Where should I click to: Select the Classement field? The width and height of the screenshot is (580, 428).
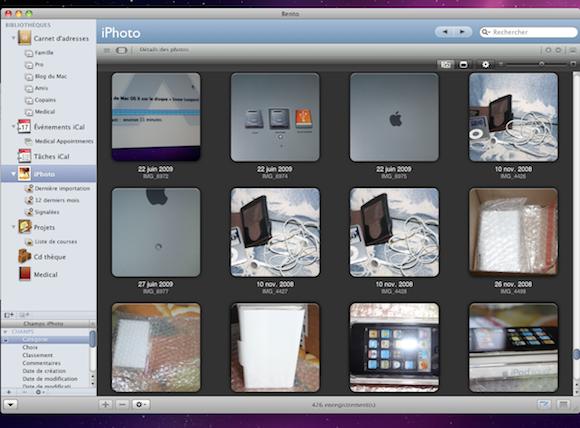click(x=37, y=355)
